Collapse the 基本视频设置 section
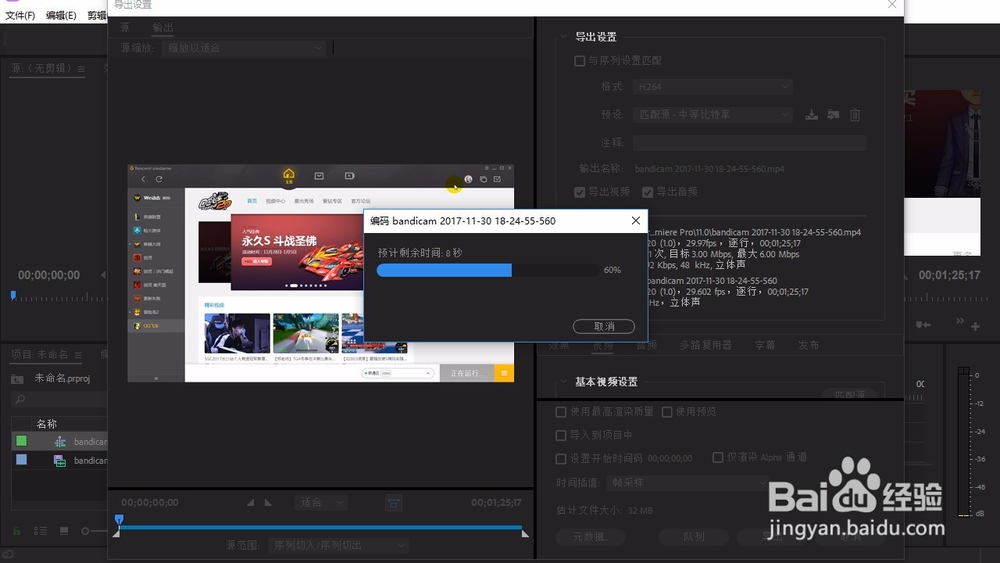The width and height of the screenshot is (1000, 563). point(564,381)
